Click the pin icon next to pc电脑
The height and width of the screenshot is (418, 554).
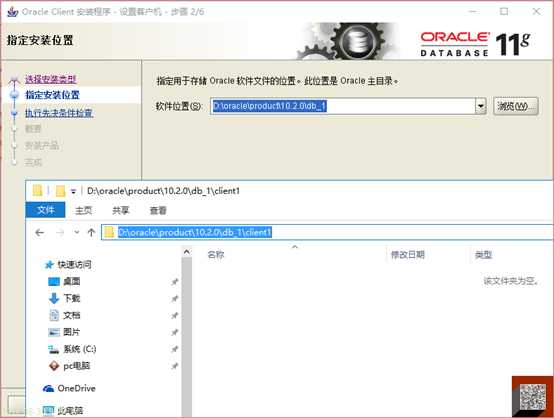pyautogui.click(x=175, y=366)
